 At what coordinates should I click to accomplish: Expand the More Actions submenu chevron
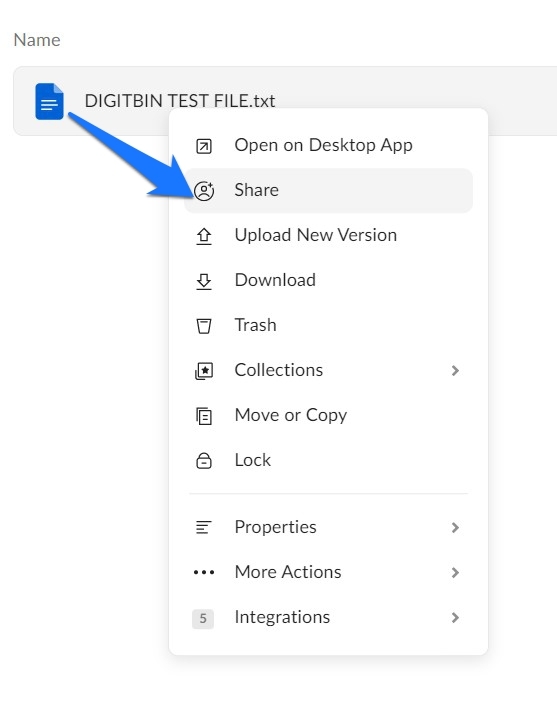pyautogui.click(x=455, y=572)
